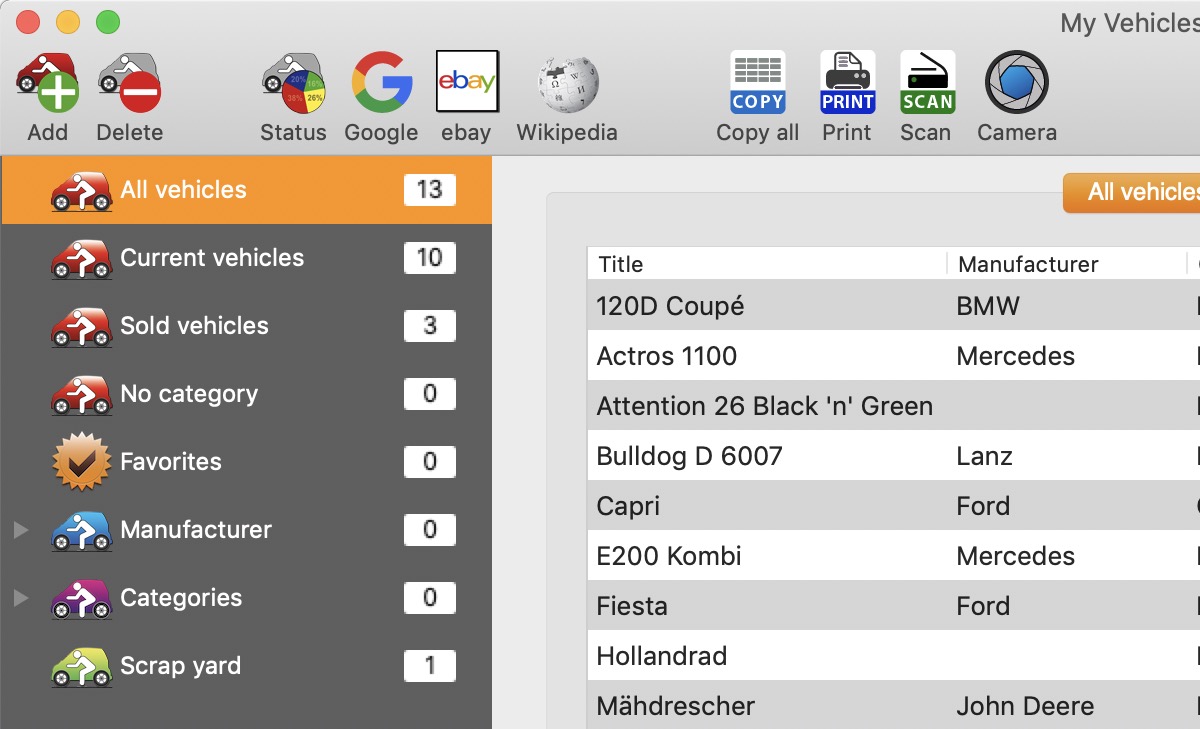Look up via the Wikipedia icon
The width and height of the screenshot is (1200, 729).
coord(567,82)
